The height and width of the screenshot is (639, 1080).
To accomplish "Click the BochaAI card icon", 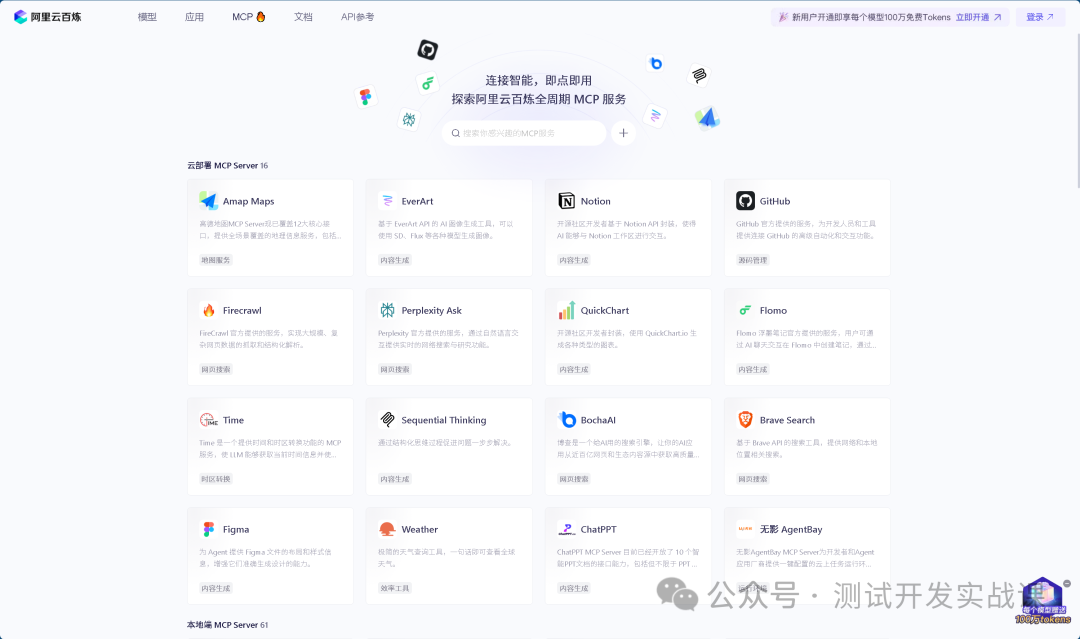I will [566, 419].
